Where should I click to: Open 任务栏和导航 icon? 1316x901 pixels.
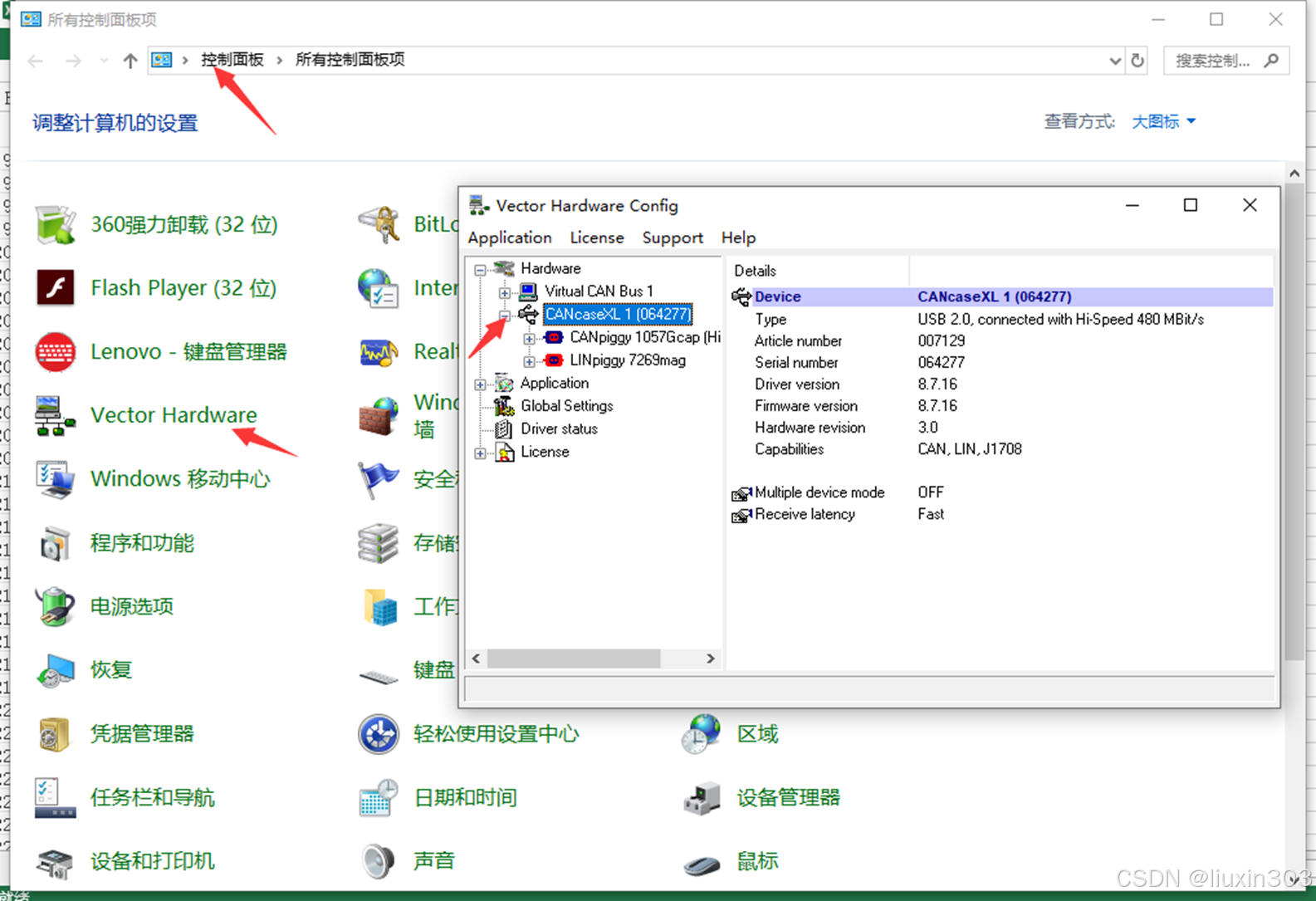click(56, 797)
